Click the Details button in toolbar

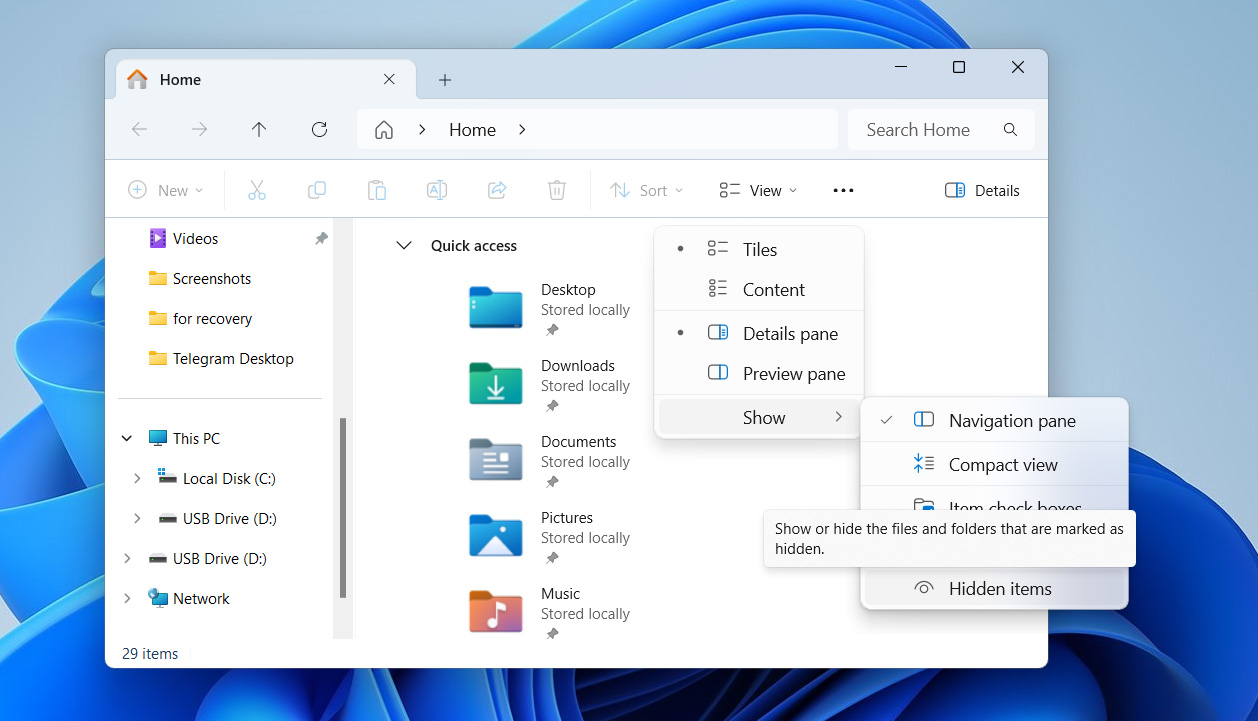pos(982,190)
